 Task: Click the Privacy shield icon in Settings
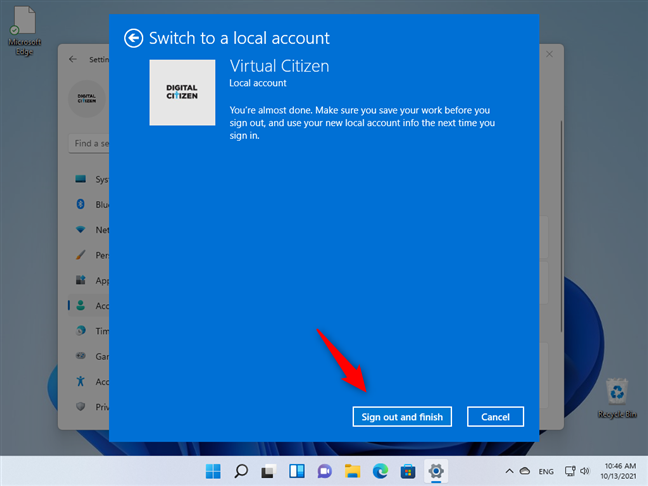point(81,407)
